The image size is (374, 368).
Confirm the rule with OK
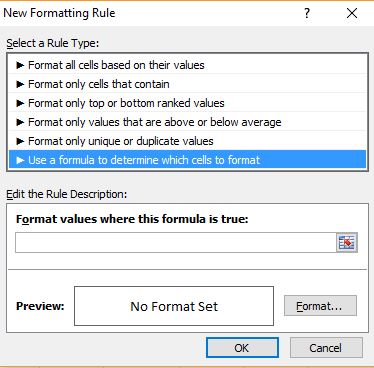coord(242,348)
